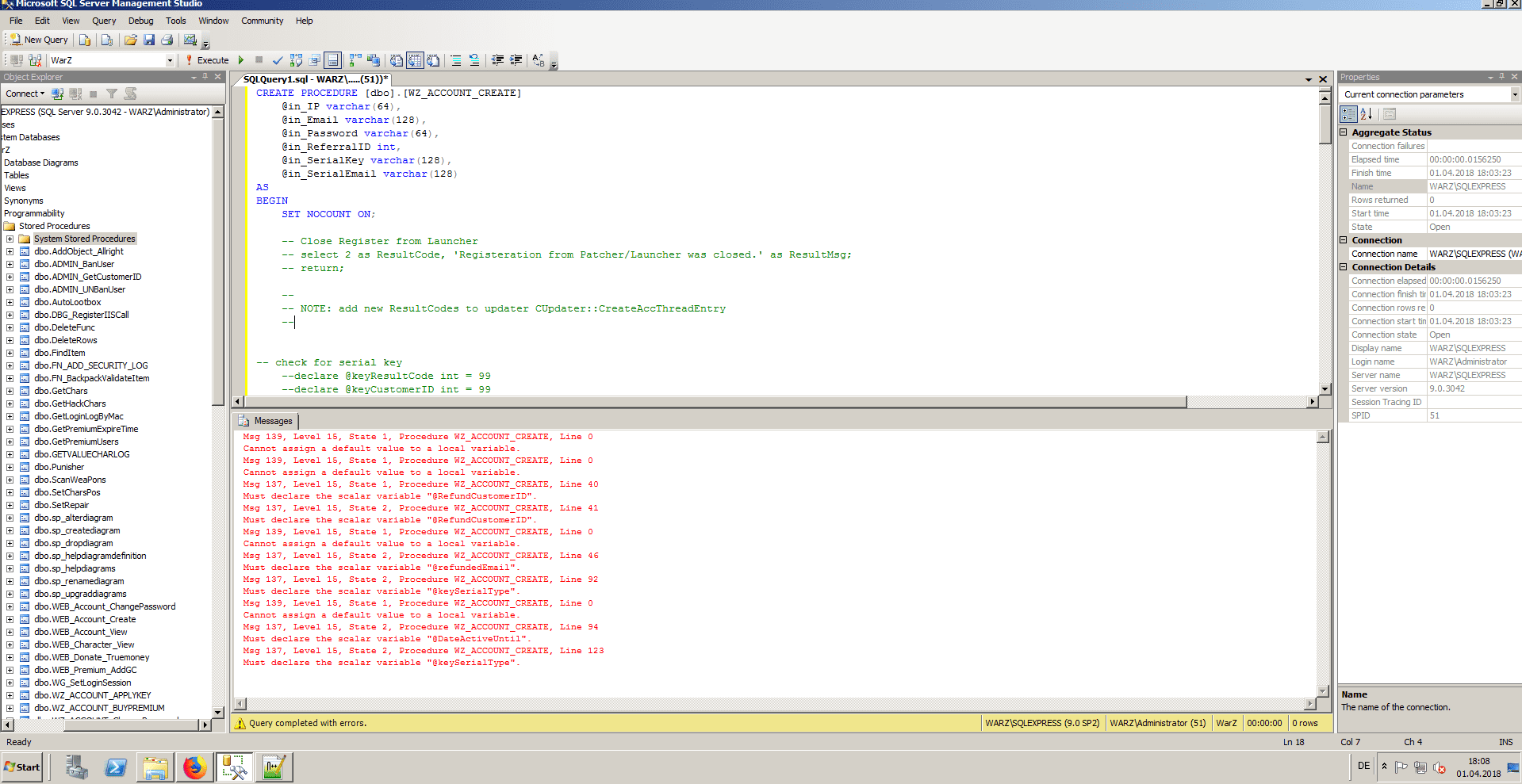Open Windows Explorer from the taskbar

(x=155, y=767)
